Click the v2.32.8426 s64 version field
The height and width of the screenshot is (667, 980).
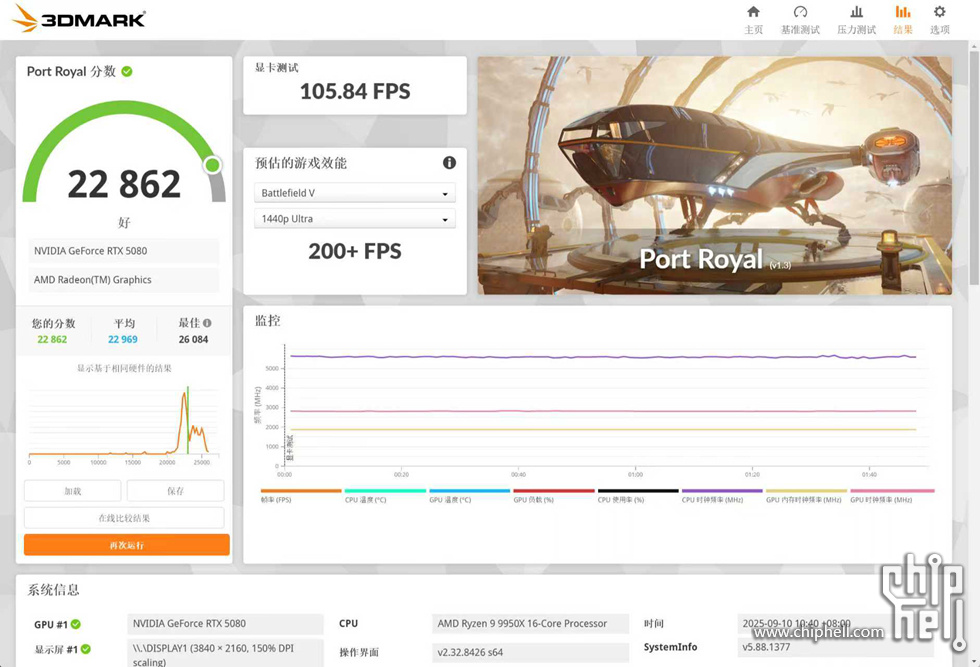tap(530, 652)
